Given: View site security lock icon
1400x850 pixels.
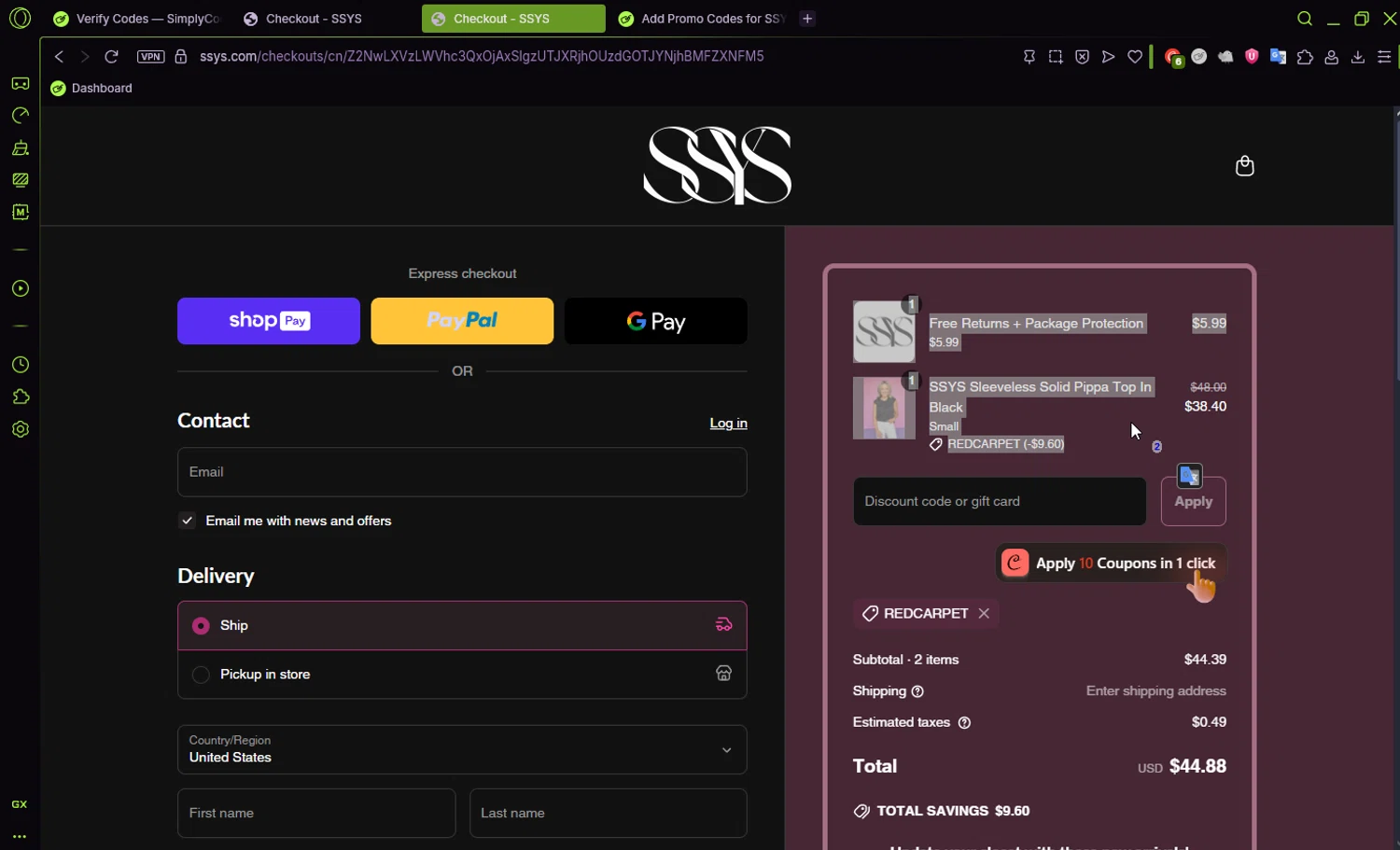Looking at the screenshot, I should tap(181, 57).
